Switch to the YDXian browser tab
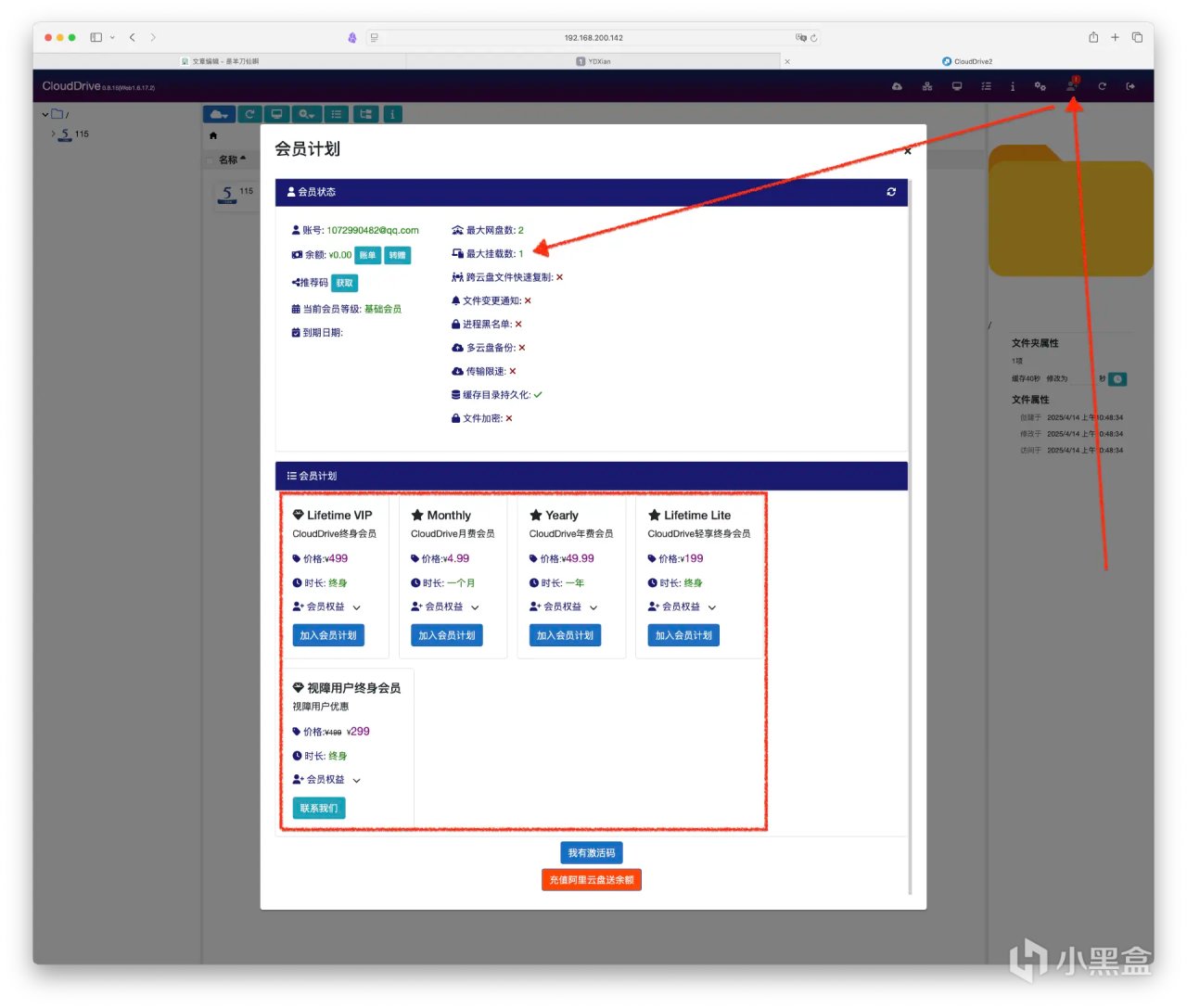 [x=593, y=61]
